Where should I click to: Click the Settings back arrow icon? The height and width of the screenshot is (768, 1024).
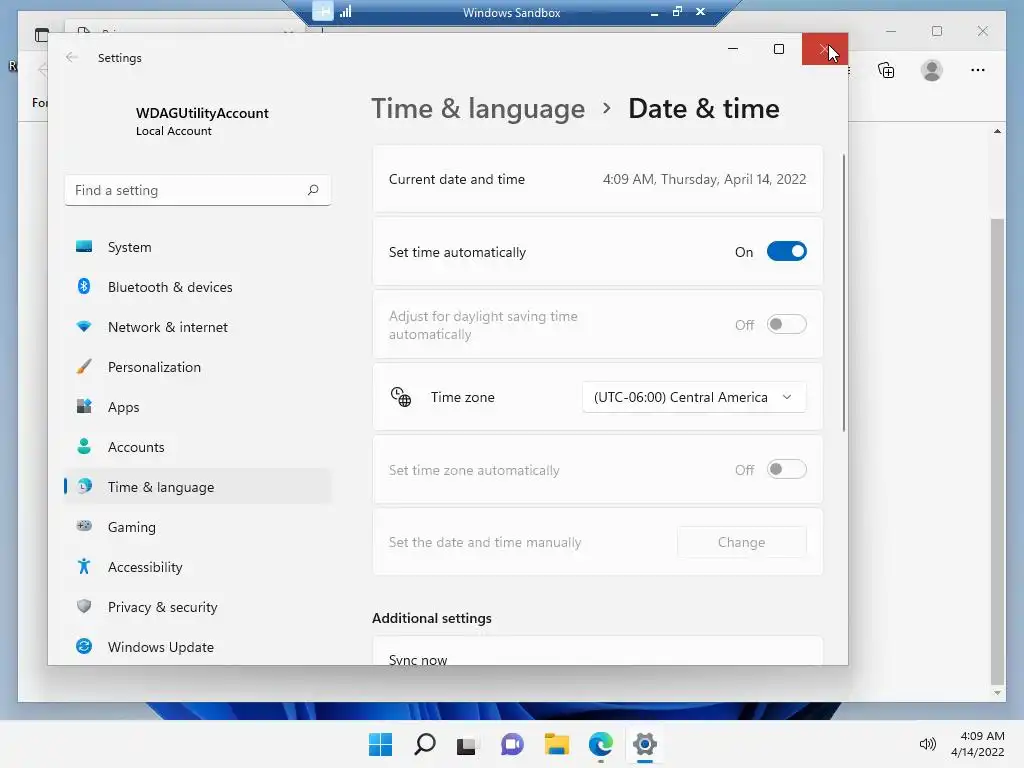[72, 57]
